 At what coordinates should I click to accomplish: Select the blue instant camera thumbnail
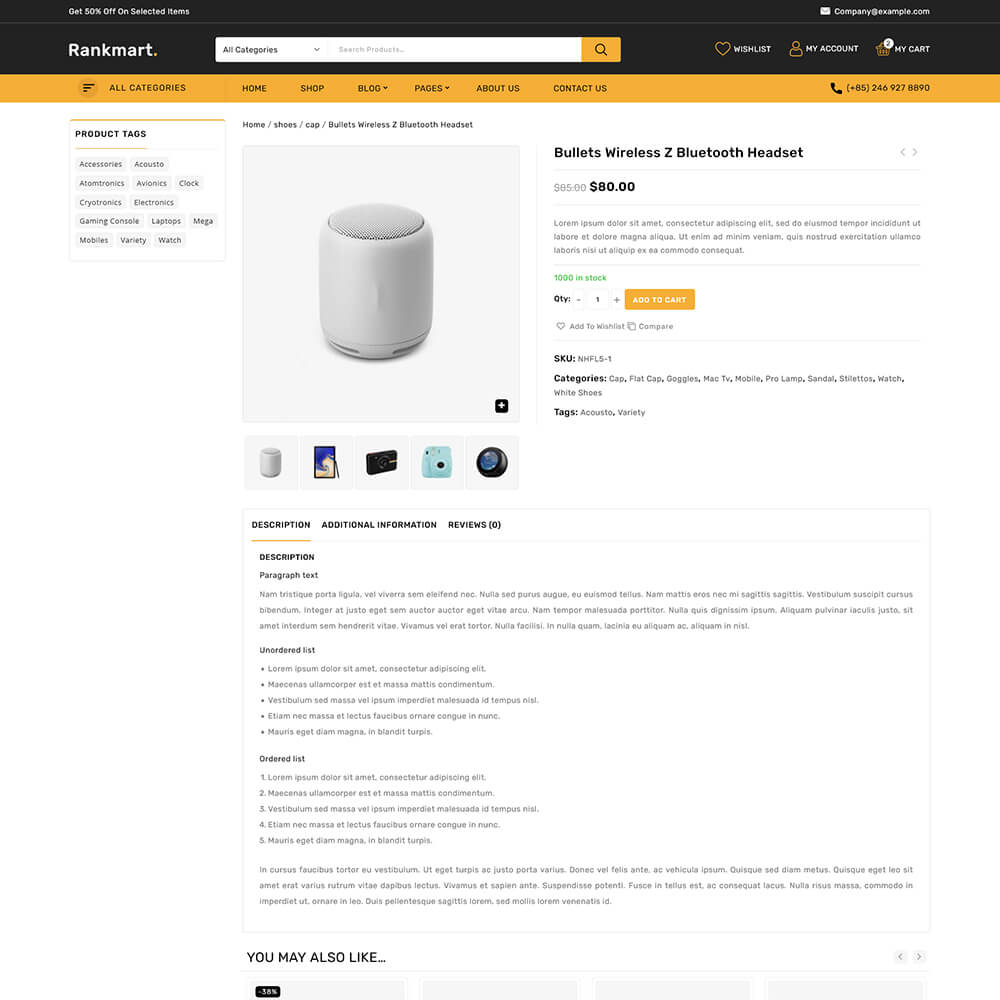(437, 462)
